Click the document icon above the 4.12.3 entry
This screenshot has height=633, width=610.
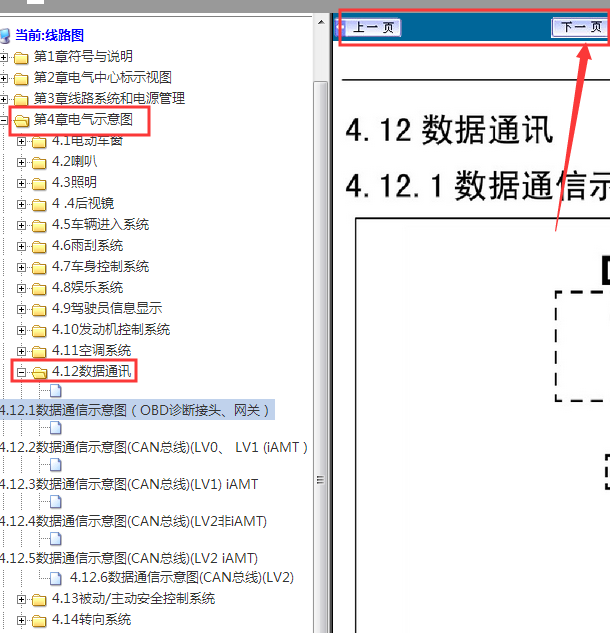(x=56, y=465)
